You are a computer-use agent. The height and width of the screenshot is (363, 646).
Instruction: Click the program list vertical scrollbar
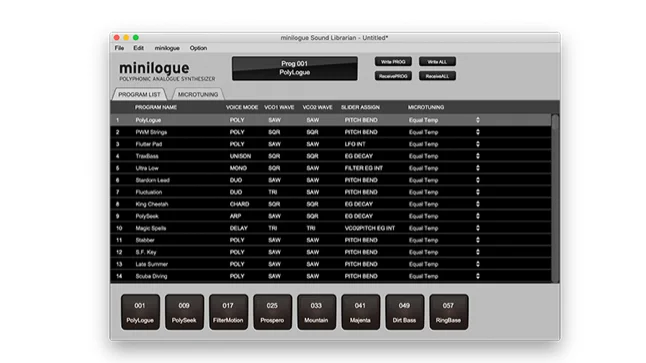pyautogui.click(x=555, y=198)
